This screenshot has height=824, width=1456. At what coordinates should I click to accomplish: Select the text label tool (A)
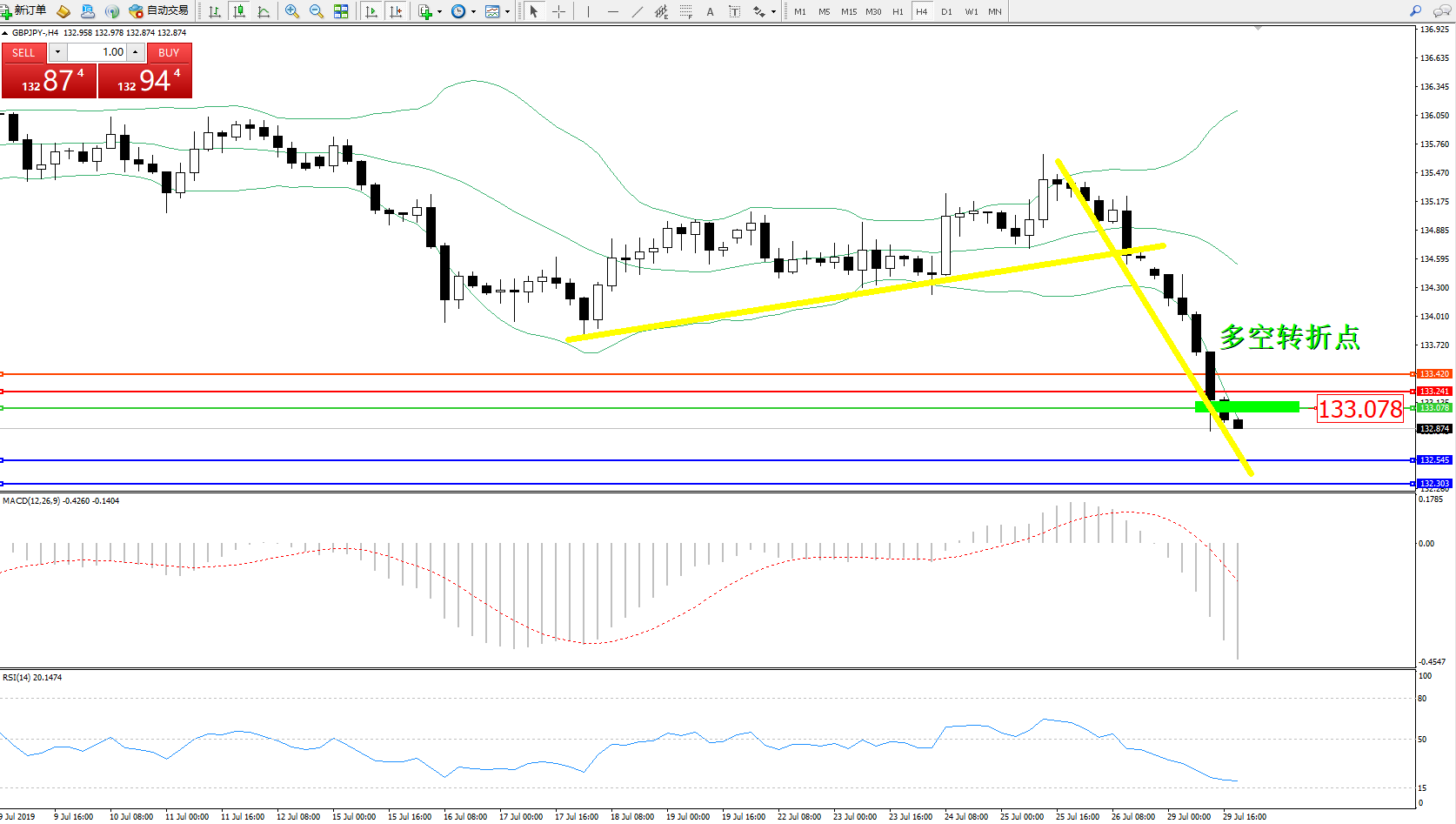pos(710,11)
